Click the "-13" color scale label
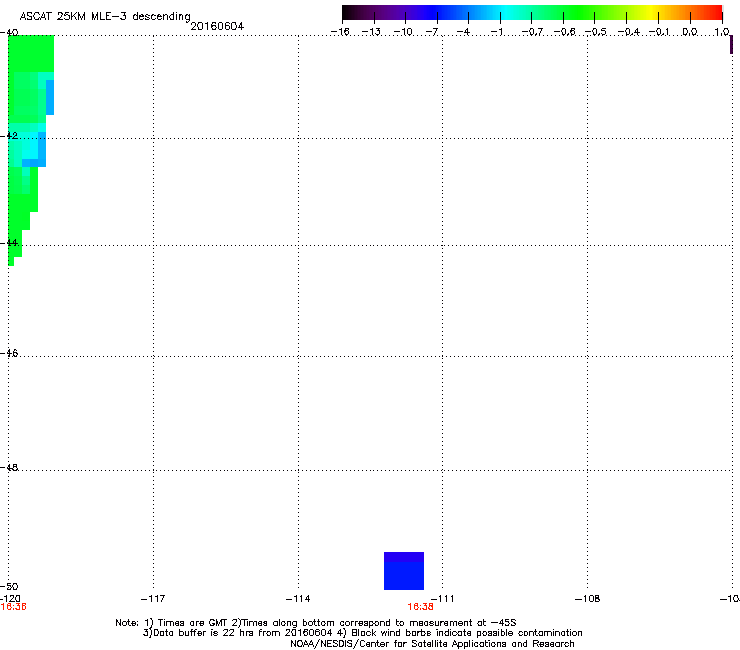 pyautogui.click(x=371, y=32)
